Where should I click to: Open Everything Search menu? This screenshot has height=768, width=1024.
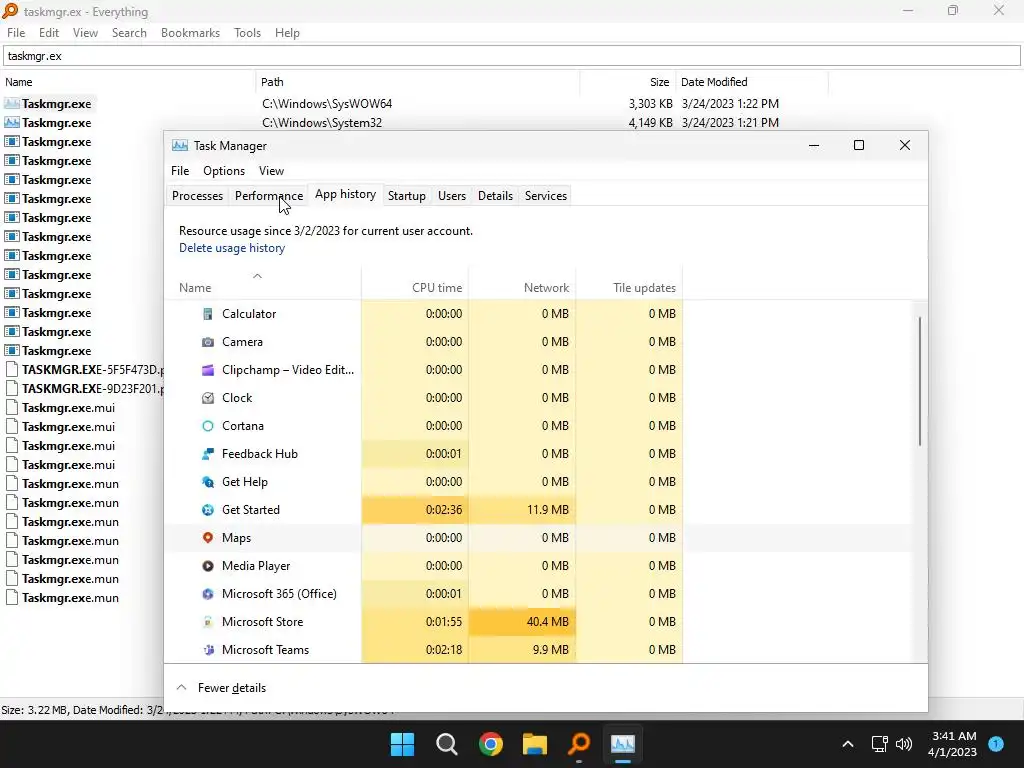point(129,33)
